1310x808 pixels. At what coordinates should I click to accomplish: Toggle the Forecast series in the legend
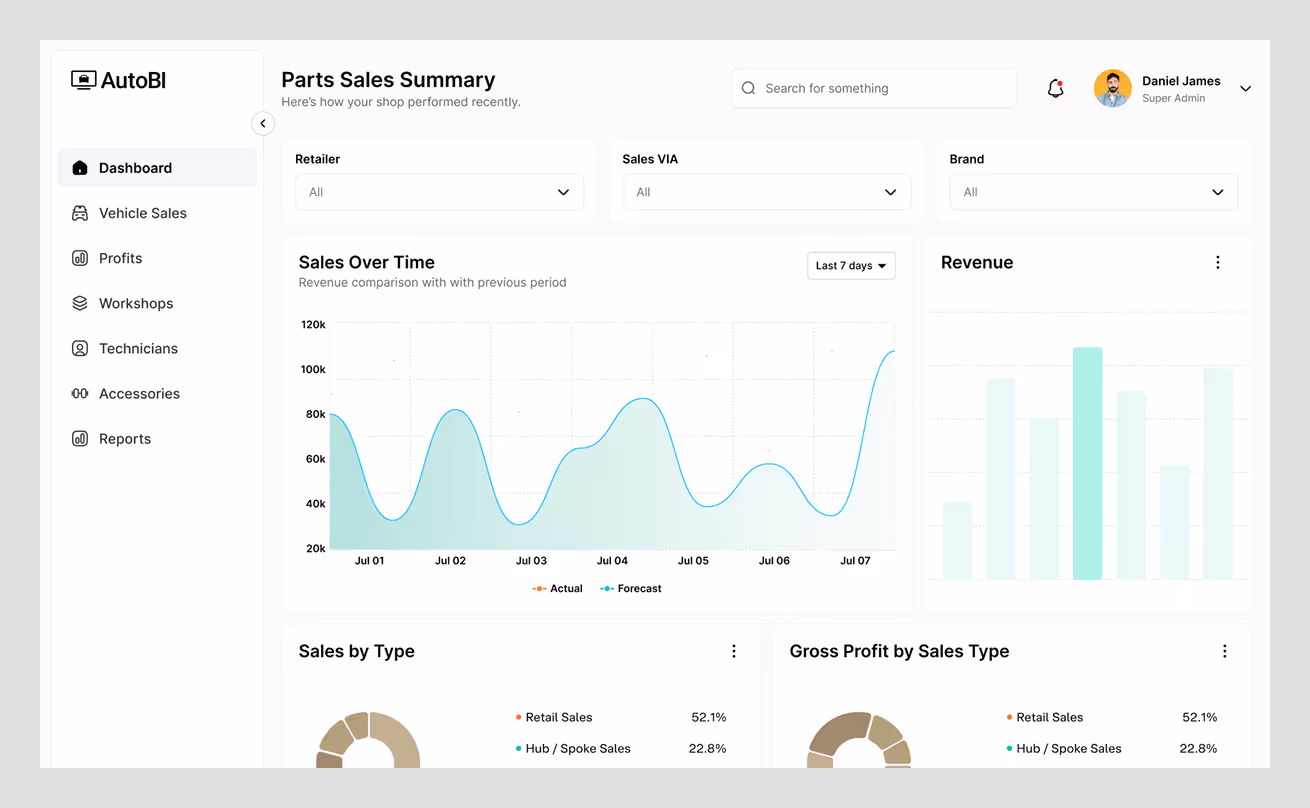630,588
